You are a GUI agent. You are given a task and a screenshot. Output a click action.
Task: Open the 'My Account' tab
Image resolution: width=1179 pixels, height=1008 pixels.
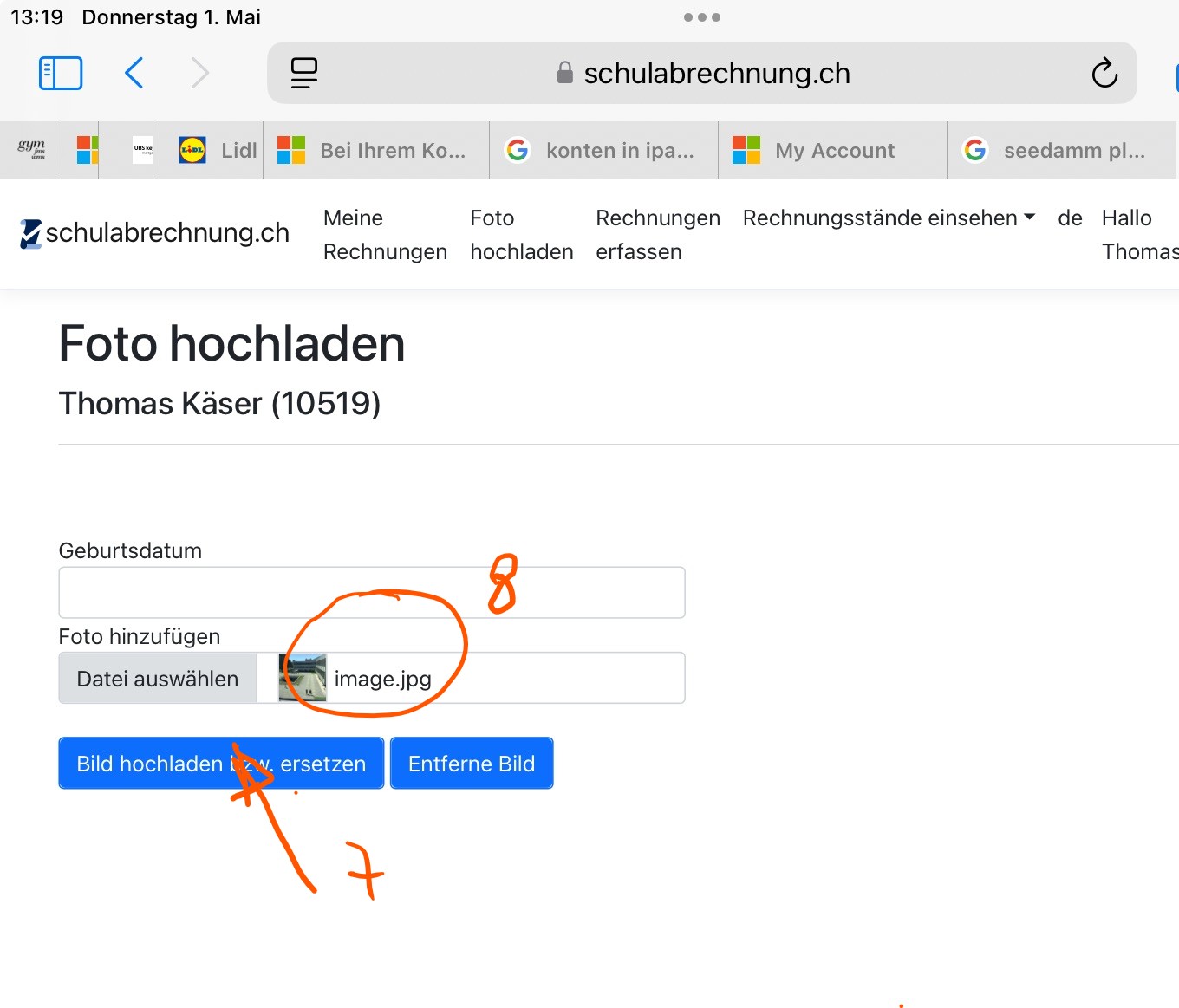tap(832, 150)
